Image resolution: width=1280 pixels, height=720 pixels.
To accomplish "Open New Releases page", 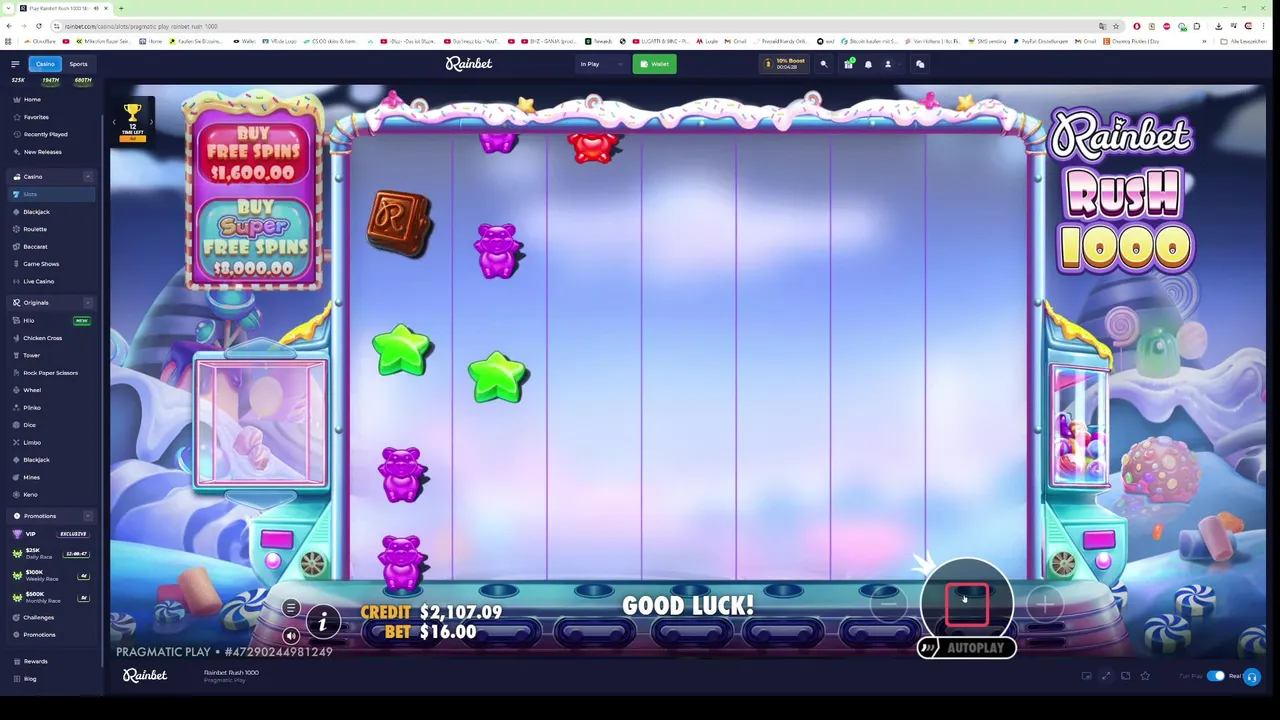I will (x=42, y=152).
